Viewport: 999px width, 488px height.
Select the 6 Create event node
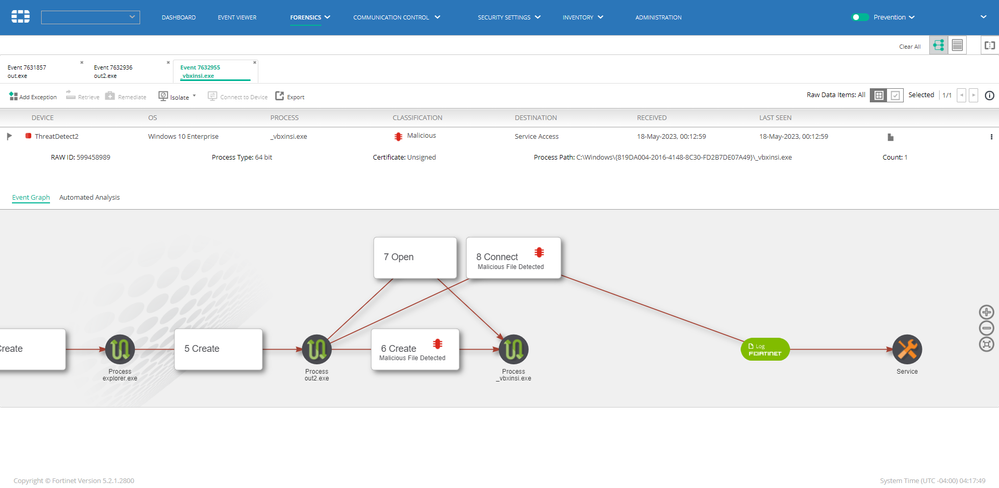point(415,349)
